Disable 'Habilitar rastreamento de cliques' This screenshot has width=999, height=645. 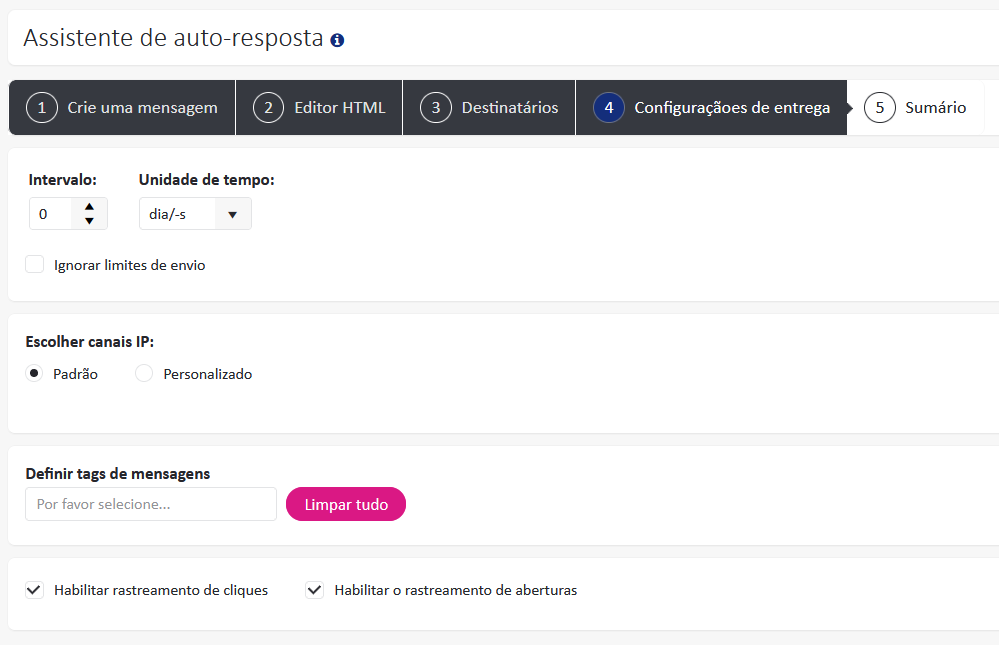(34, 590)
